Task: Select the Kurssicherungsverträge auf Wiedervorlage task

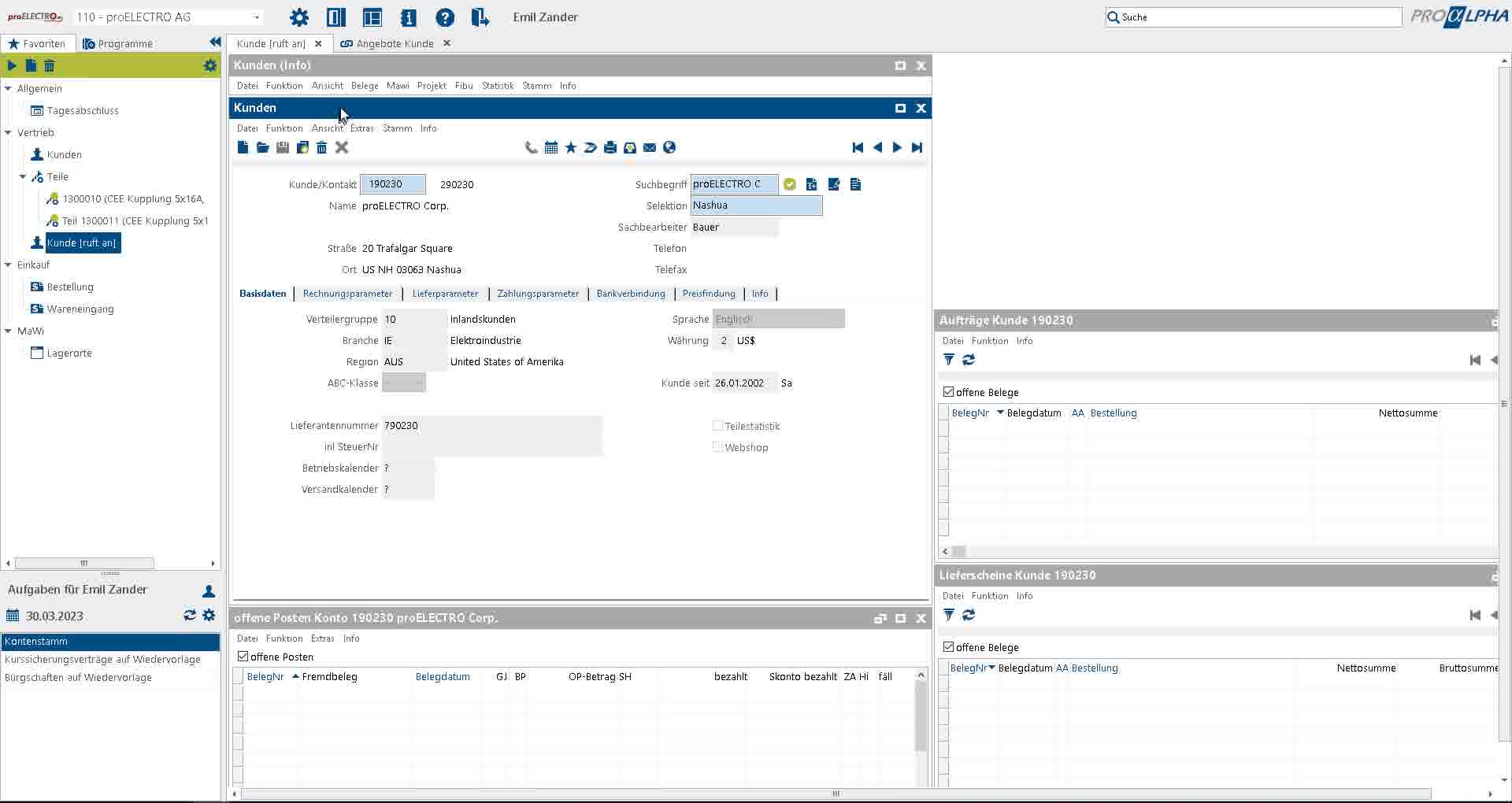Action: (102, 659)
